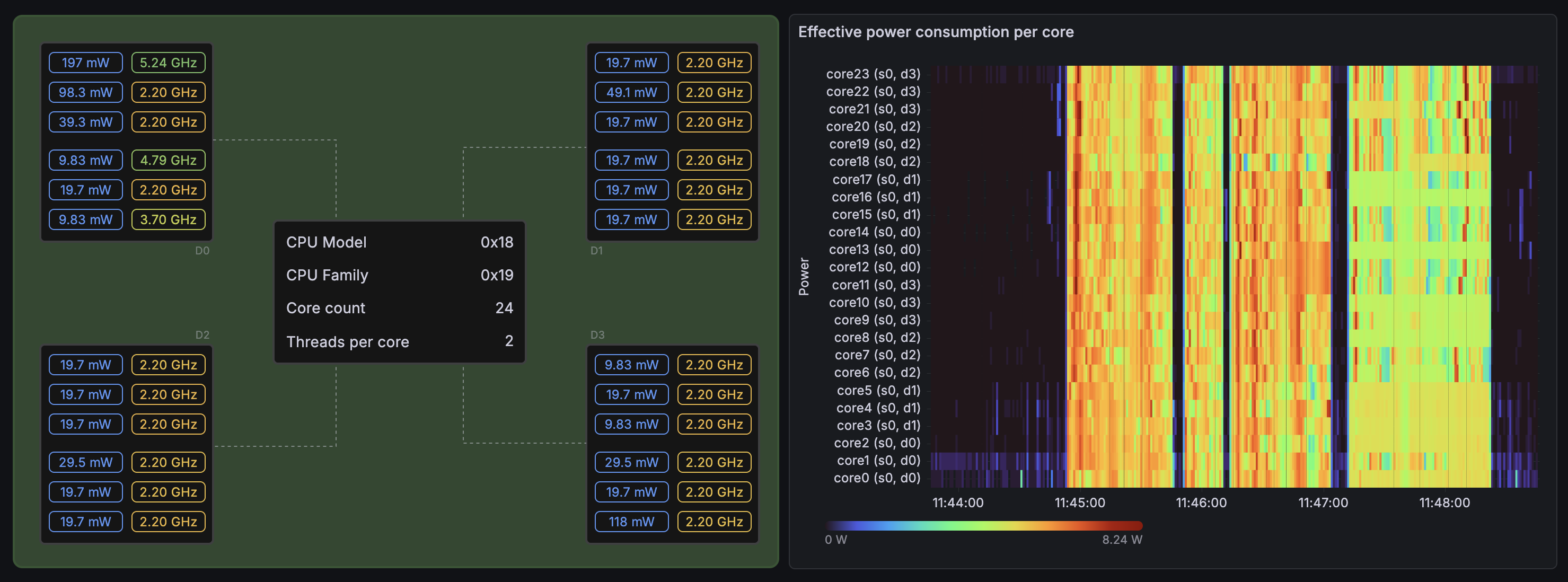Click the 4.79 GHz frequency badge
Screen dimensions: 1568x582
coord(168,160)
